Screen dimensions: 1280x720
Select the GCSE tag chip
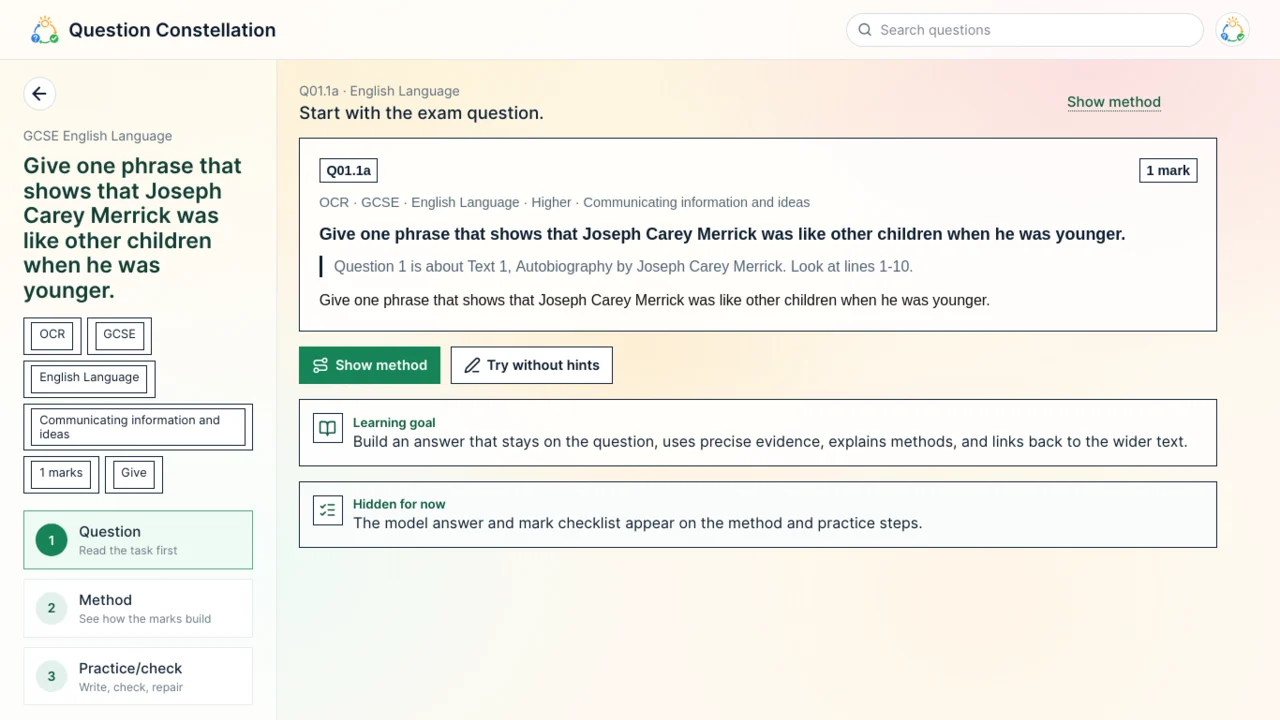coord(119,336)
